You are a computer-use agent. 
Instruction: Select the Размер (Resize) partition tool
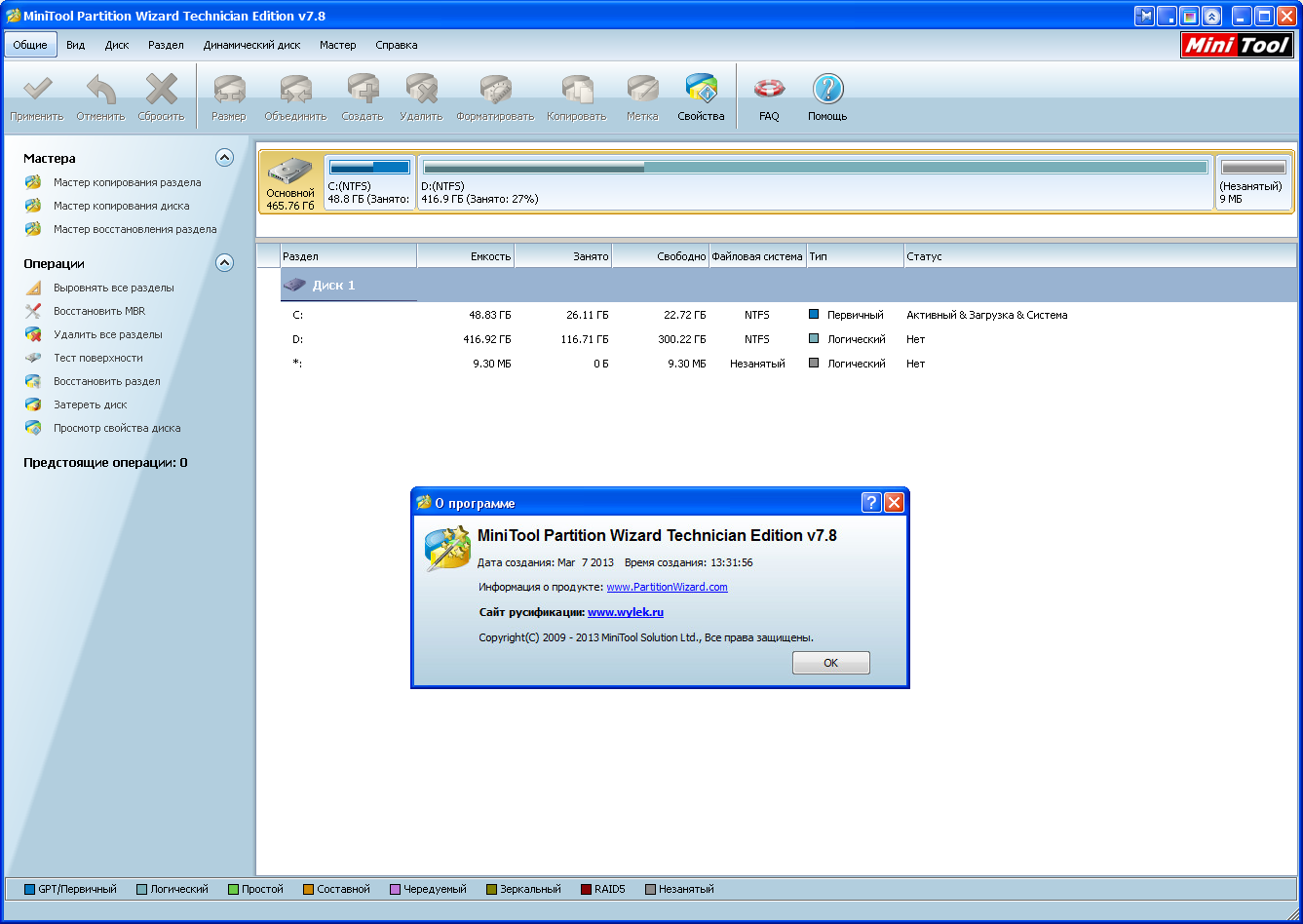pos(229,98)
